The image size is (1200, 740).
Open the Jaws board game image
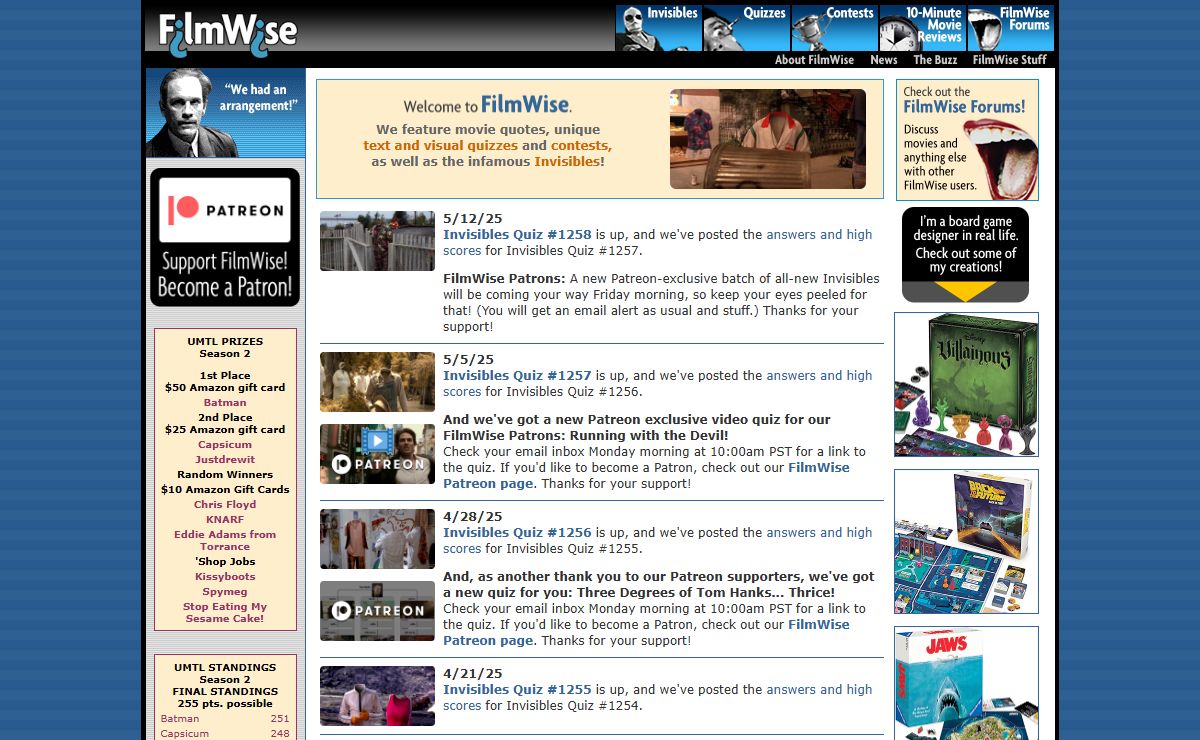coord(966,683)
